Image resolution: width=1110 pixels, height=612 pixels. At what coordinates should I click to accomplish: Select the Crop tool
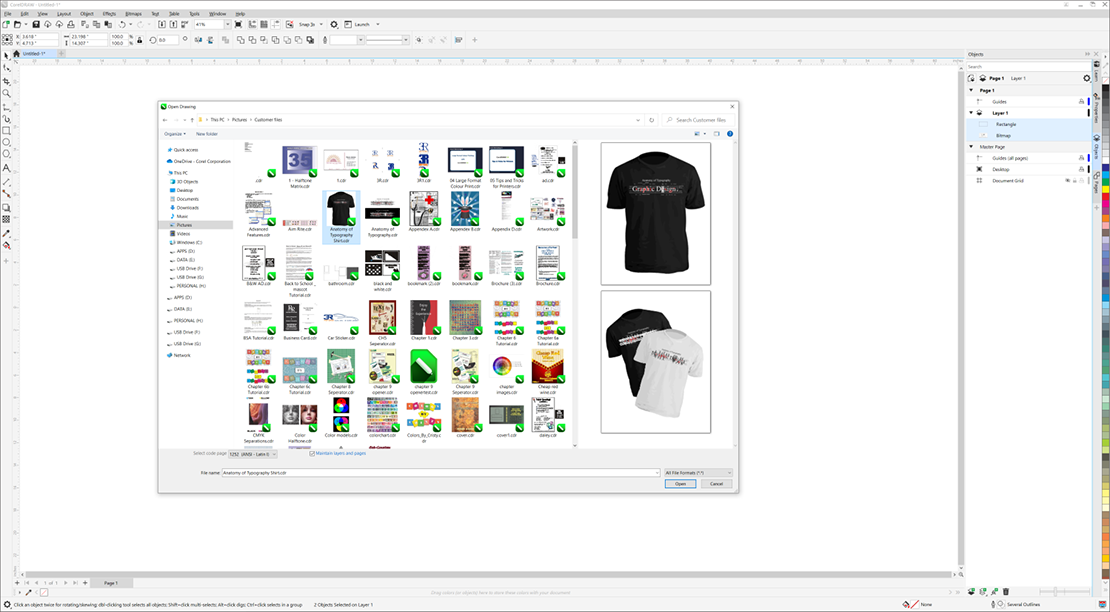coord(6,78)
